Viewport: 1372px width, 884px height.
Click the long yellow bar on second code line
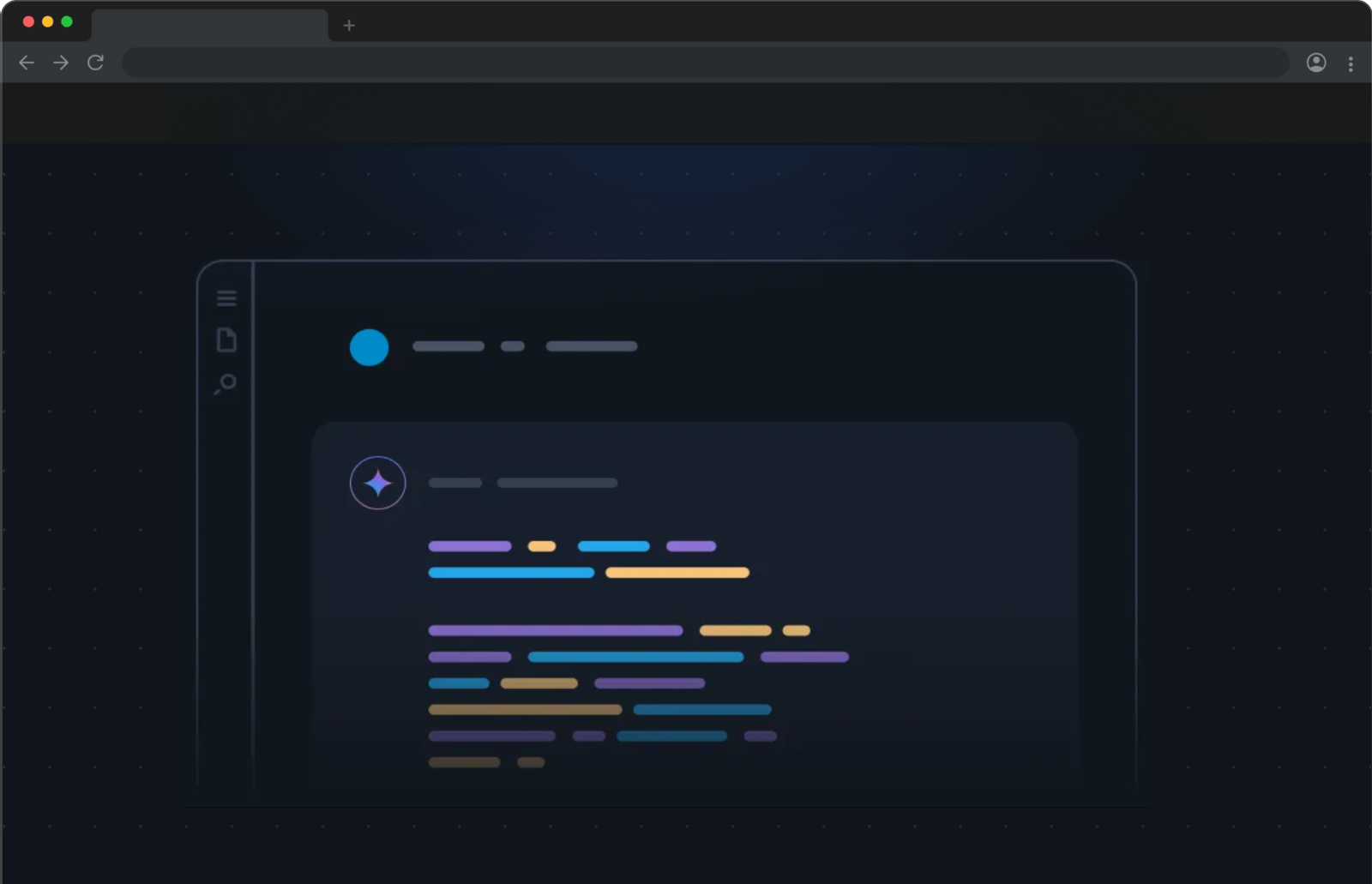point(677,573)
